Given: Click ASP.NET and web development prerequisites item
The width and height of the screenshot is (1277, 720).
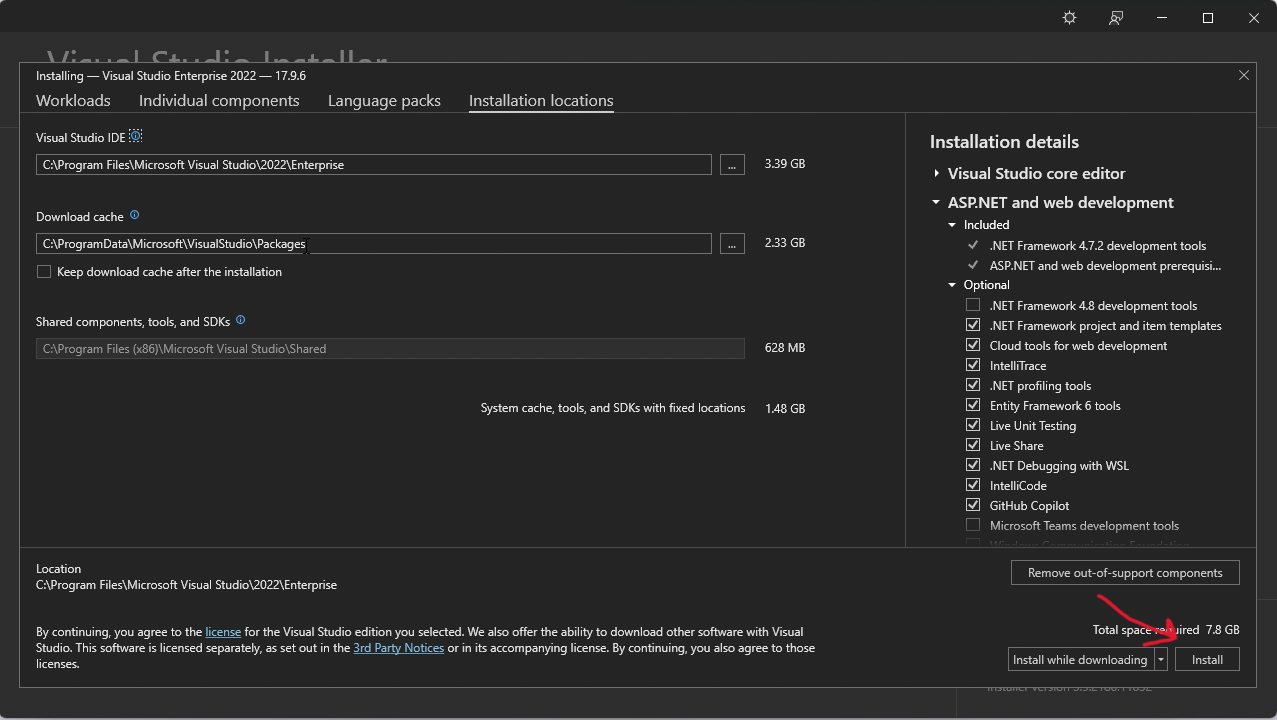Looking at the screenshot, I should (1105, 266).
